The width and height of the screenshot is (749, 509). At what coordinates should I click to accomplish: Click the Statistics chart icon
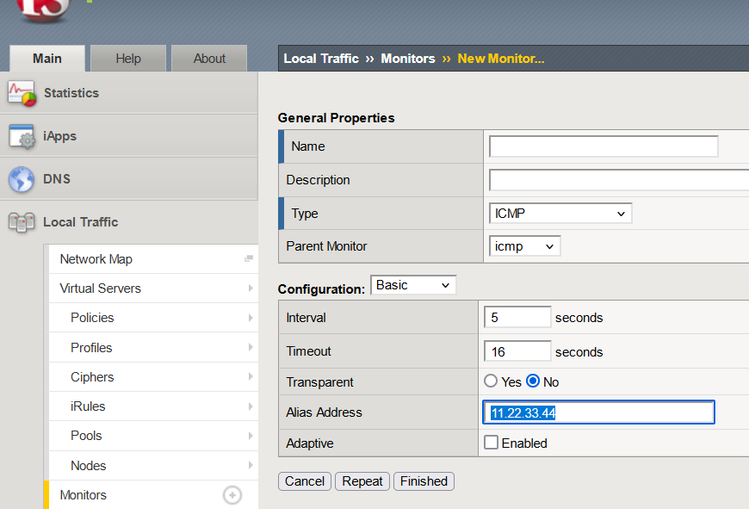pyautogui.click(x=21, y=93)
